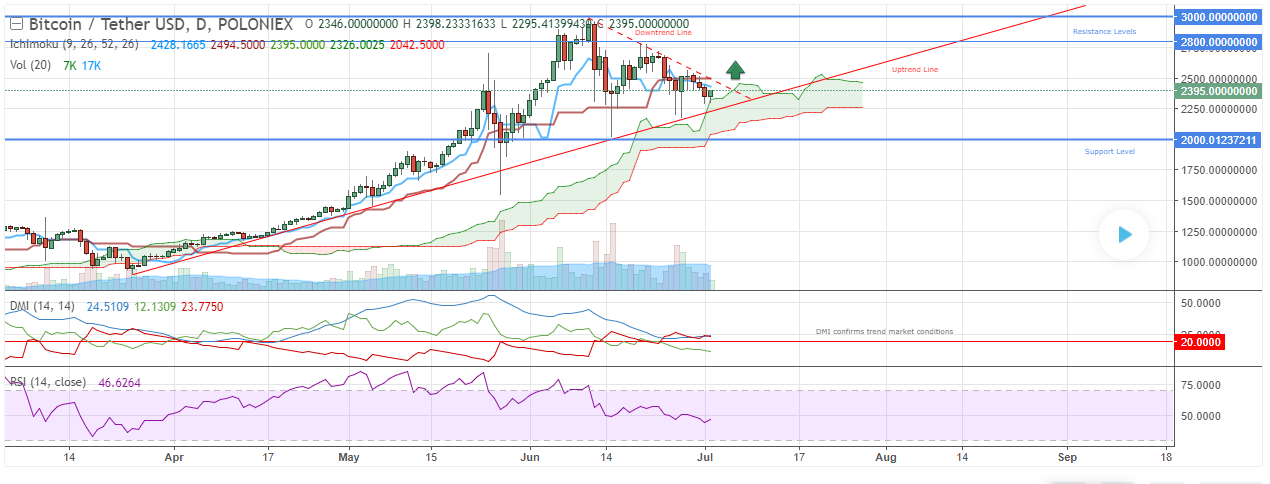Click the 2800.00000000 price label

(x=1216, y=42)
